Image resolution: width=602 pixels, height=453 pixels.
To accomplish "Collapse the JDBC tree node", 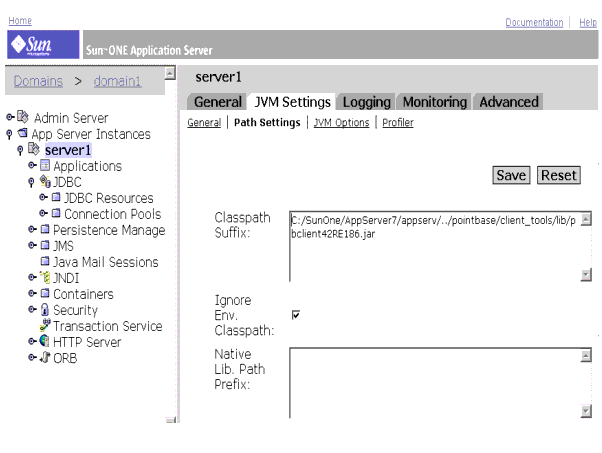I will tap(31, 182).
